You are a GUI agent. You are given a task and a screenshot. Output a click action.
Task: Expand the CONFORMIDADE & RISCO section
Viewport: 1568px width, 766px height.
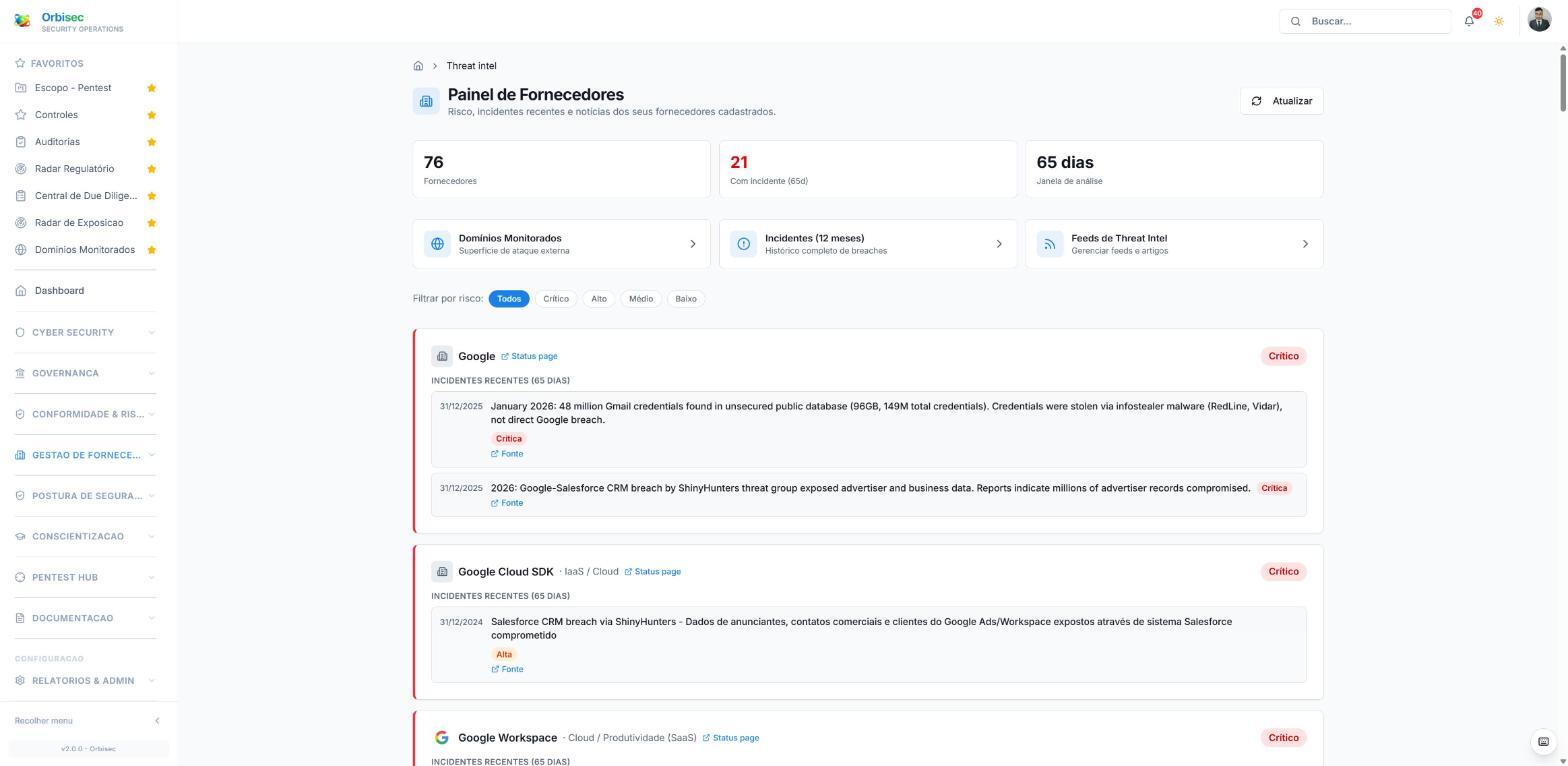(x=85, y=414)
